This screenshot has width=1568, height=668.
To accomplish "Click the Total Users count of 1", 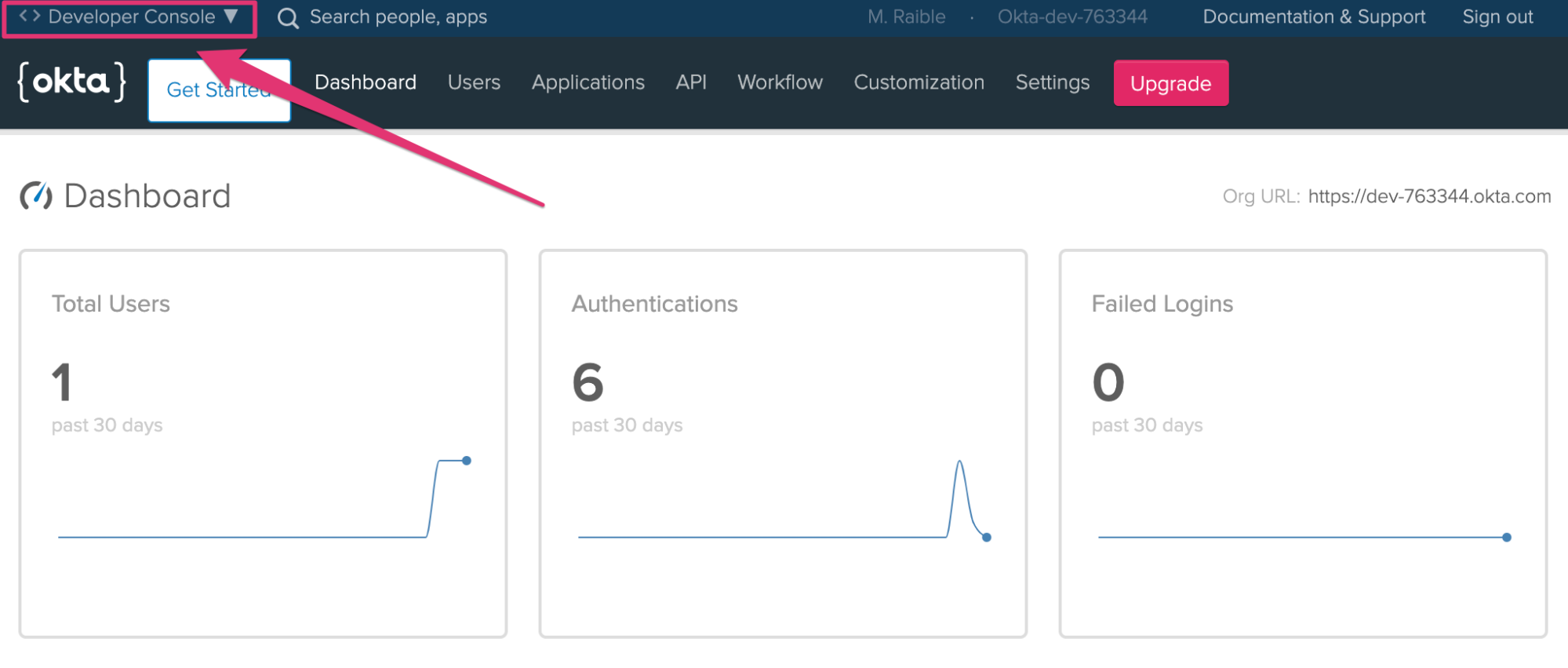I will coord(62,383).
